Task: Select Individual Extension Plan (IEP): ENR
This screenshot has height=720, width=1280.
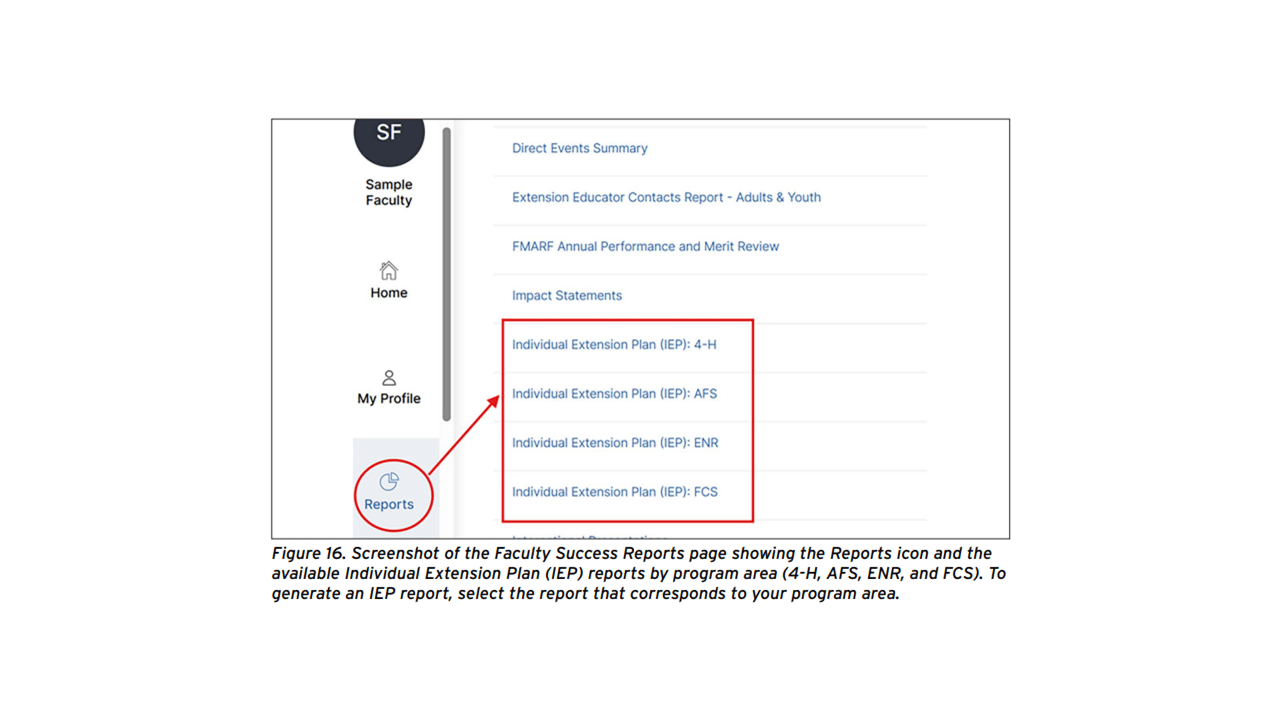Action: click(x=615, y=442)
